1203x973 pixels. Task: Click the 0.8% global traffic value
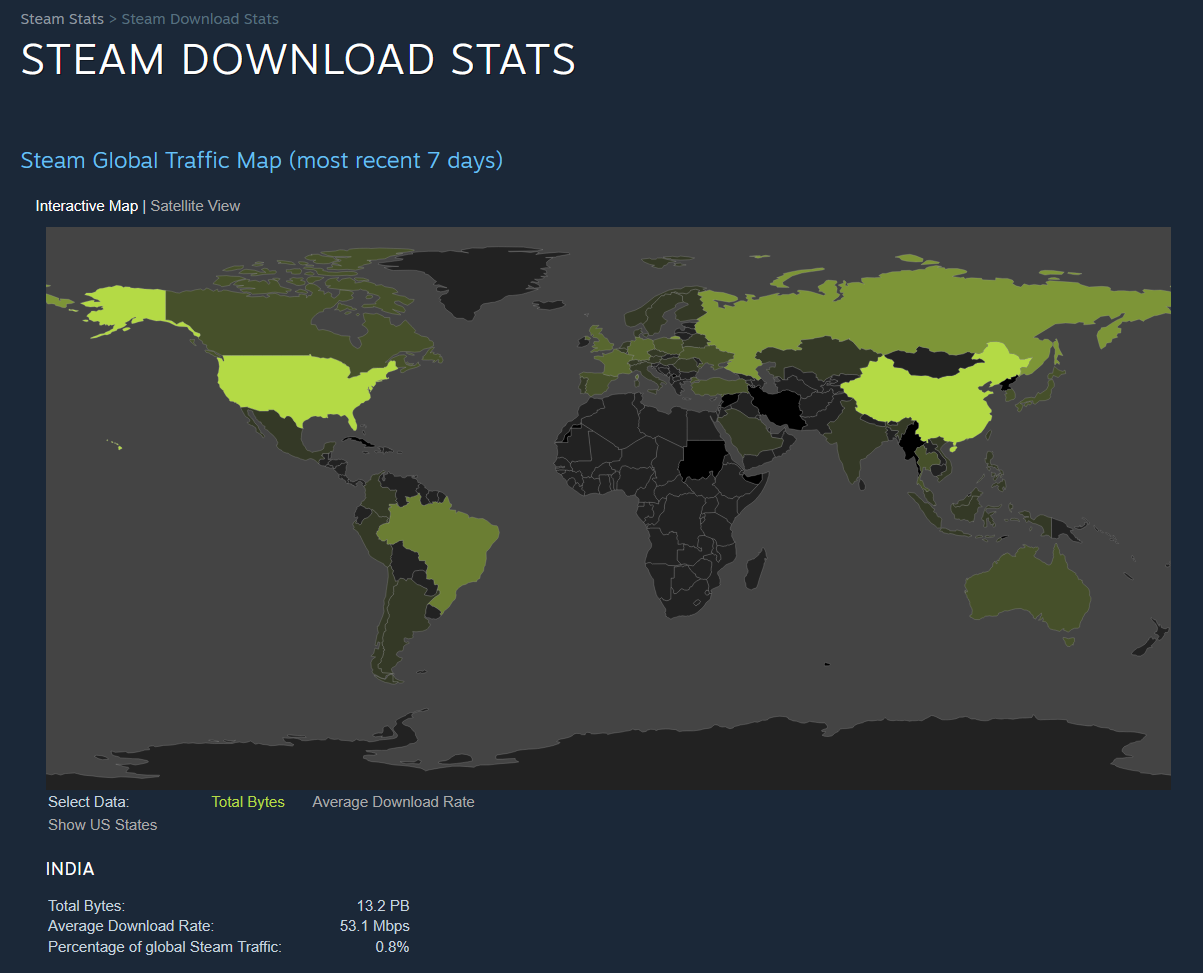[x=392, y=947]
